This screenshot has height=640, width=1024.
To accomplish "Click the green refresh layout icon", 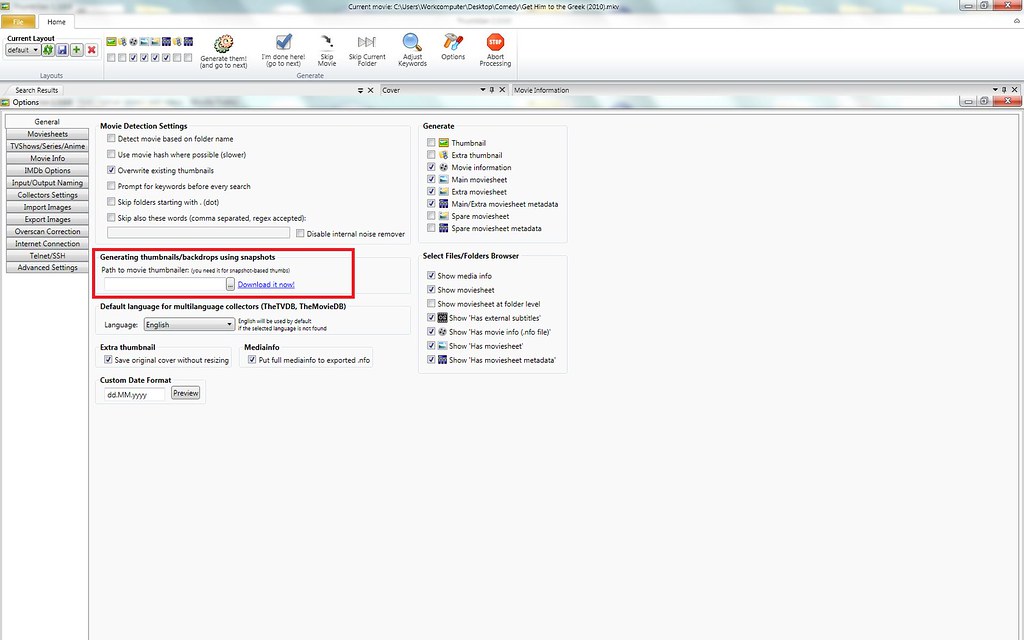I will [x=48, y=50].
